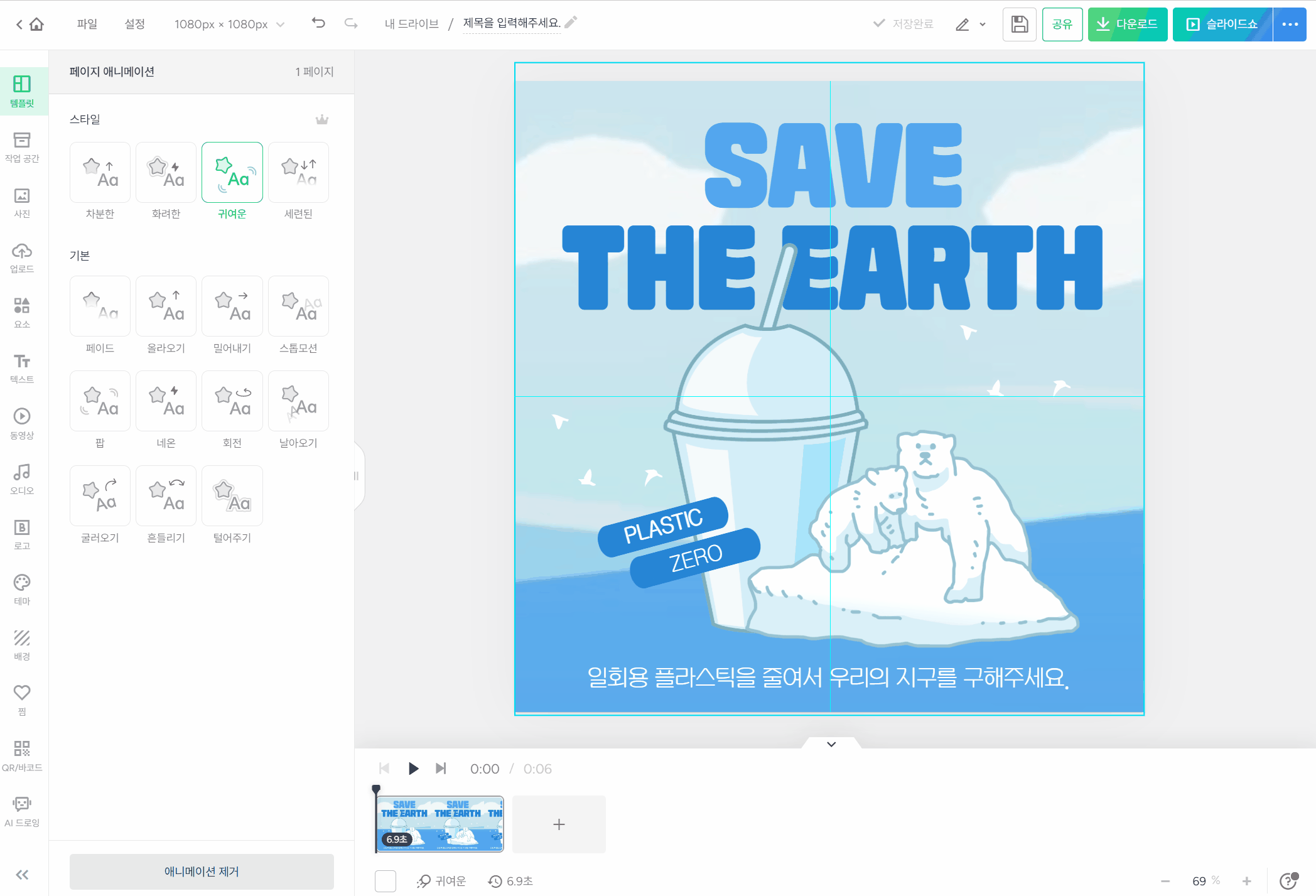Play the timeline preview

[x=413, y=769]
